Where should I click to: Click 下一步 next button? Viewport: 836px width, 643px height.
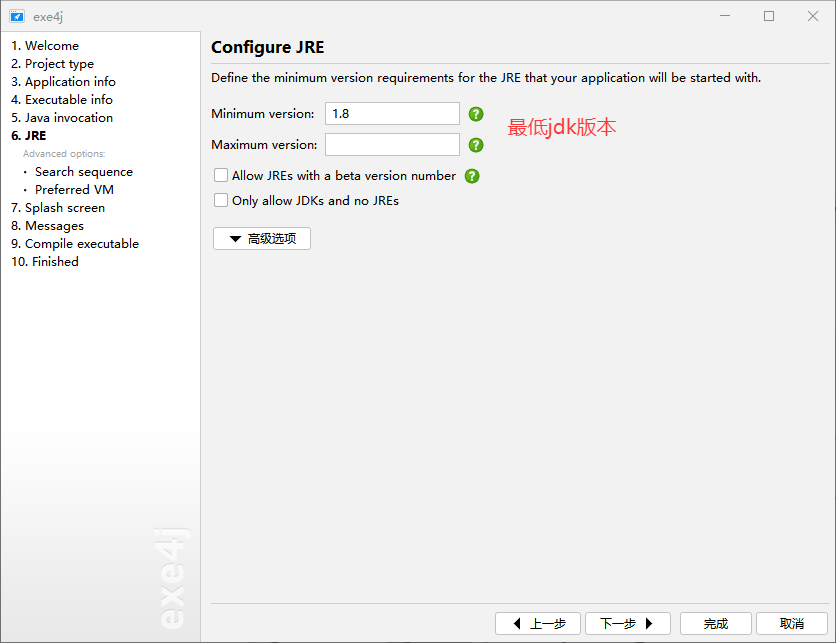[628, 623]
